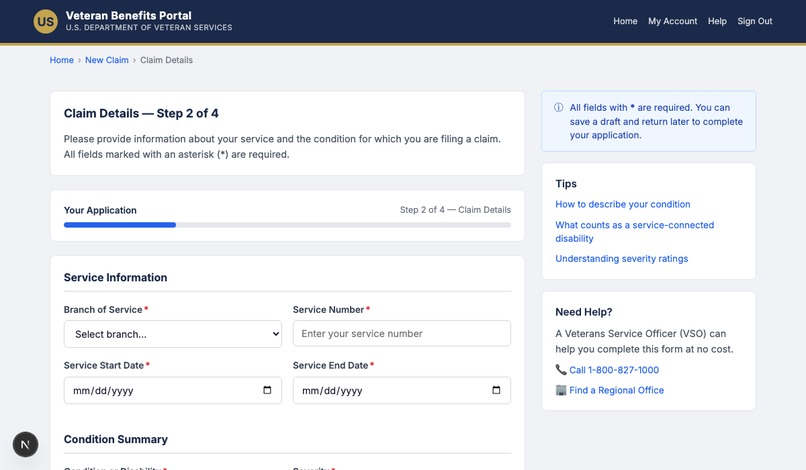Click the building icon beside Find a Regional Office
Screen dimensions: 806x470
[561, 390]
